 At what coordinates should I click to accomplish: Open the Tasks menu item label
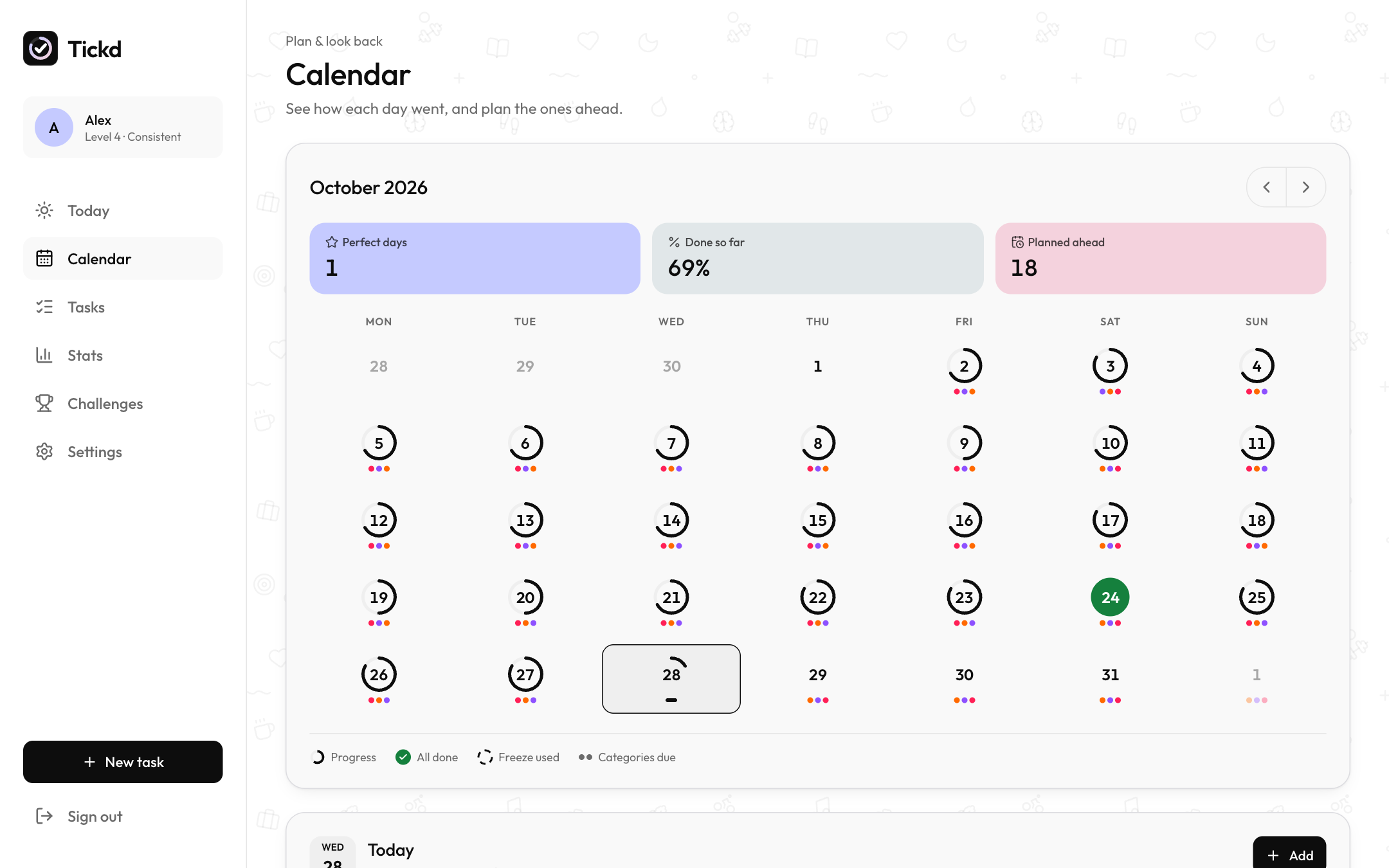86,307
